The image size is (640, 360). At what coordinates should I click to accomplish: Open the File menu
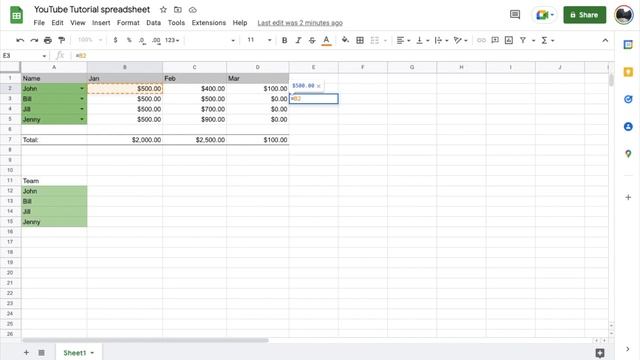tap(39, 23)
